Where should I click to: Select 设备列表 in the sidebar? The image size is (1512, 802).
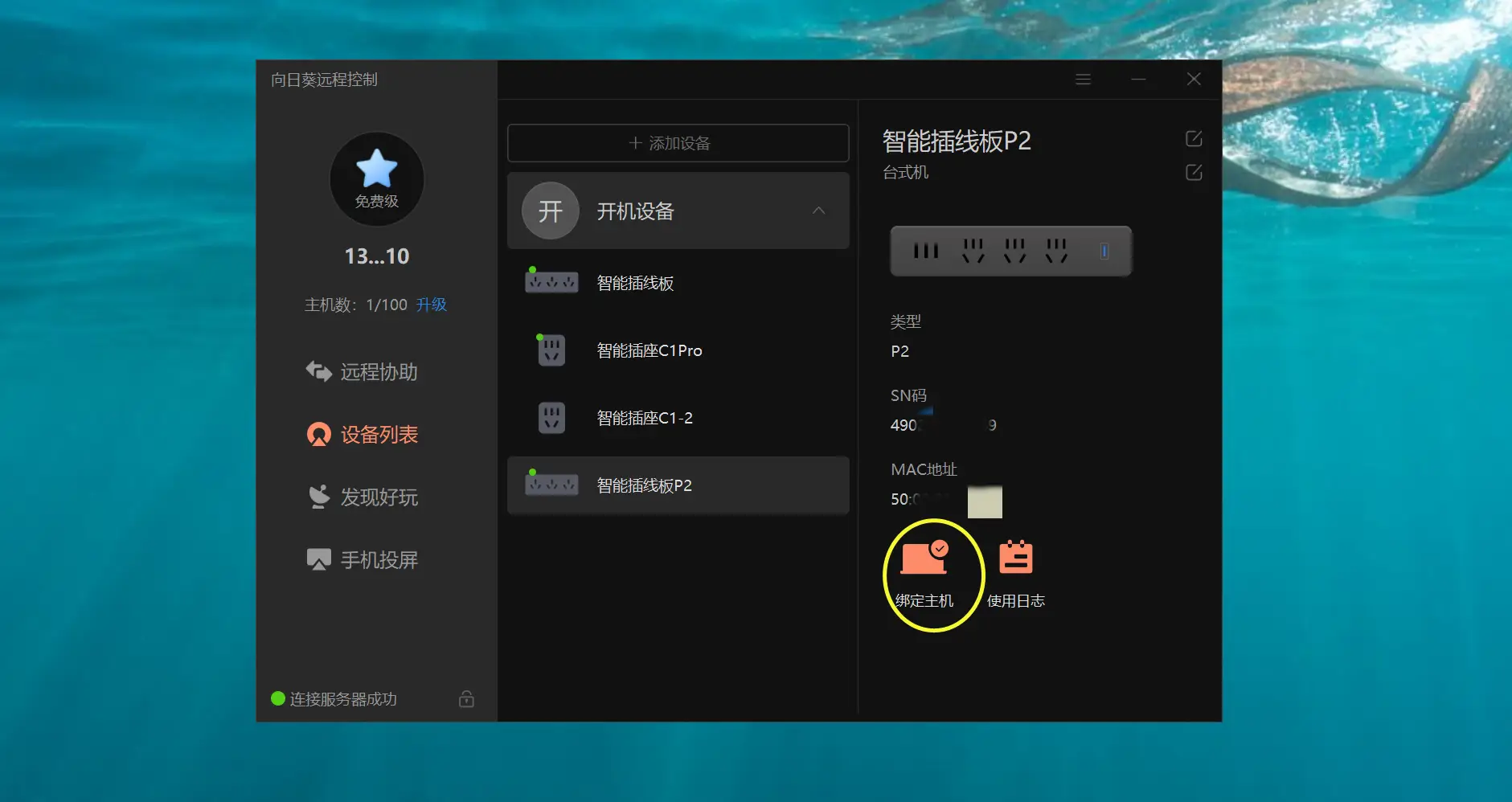click(363, 435)
